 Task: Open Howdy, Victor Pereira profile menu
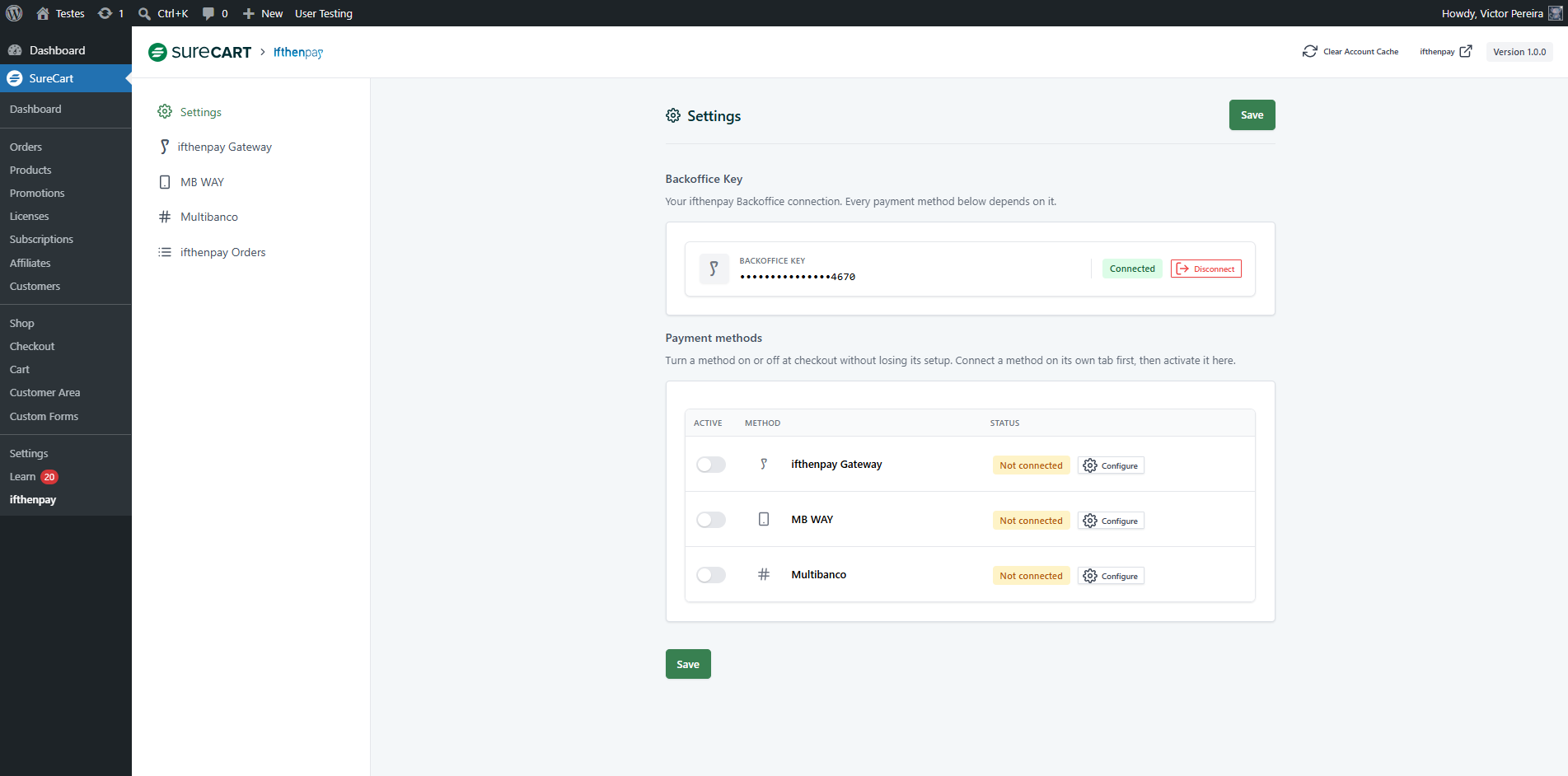click(1501, 13)
